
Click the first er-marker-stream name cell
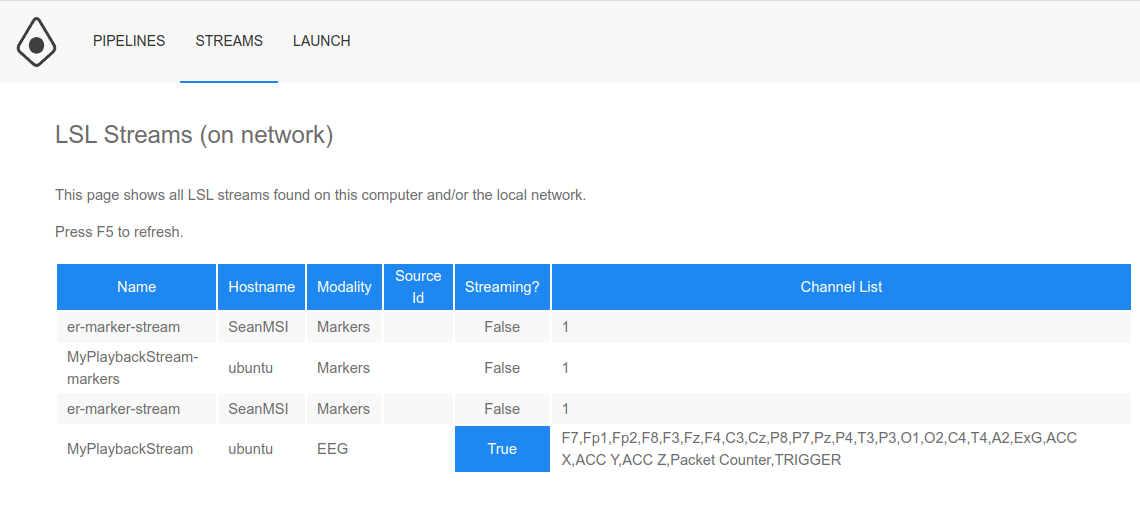tap(123, 327)
